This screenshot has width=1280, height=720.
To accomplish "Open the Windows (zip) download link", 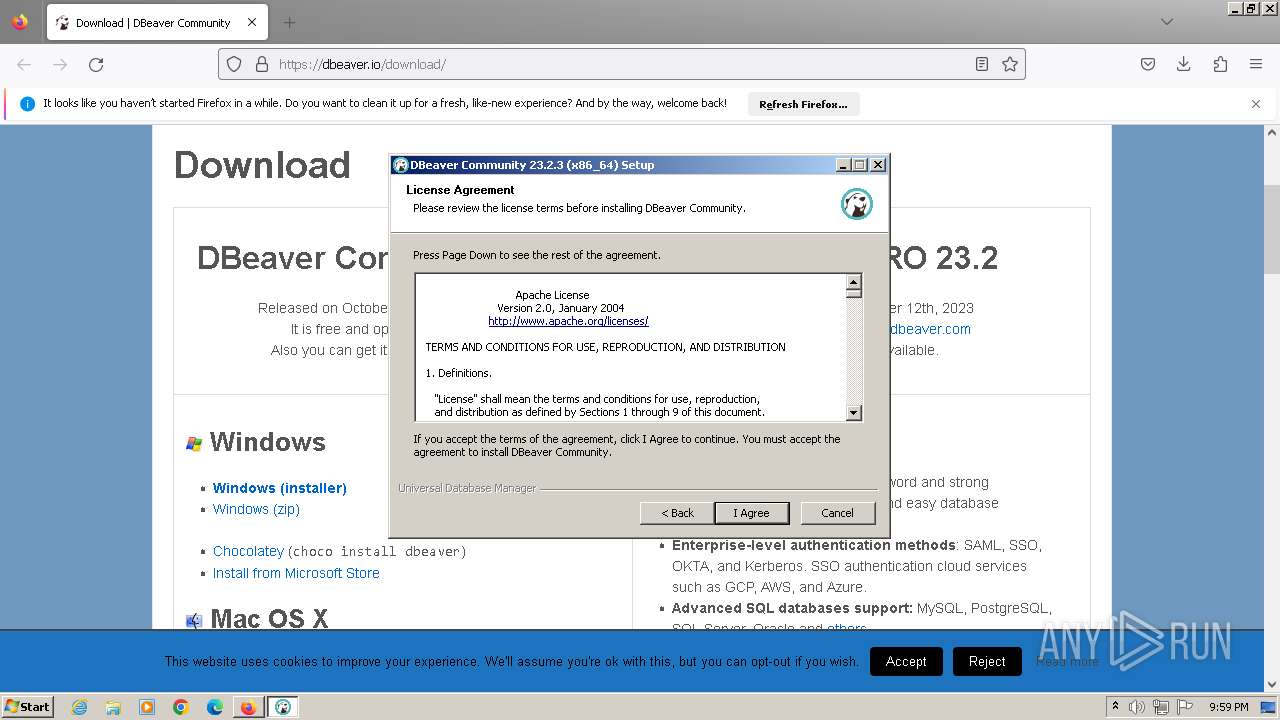I will click(256, 509).
